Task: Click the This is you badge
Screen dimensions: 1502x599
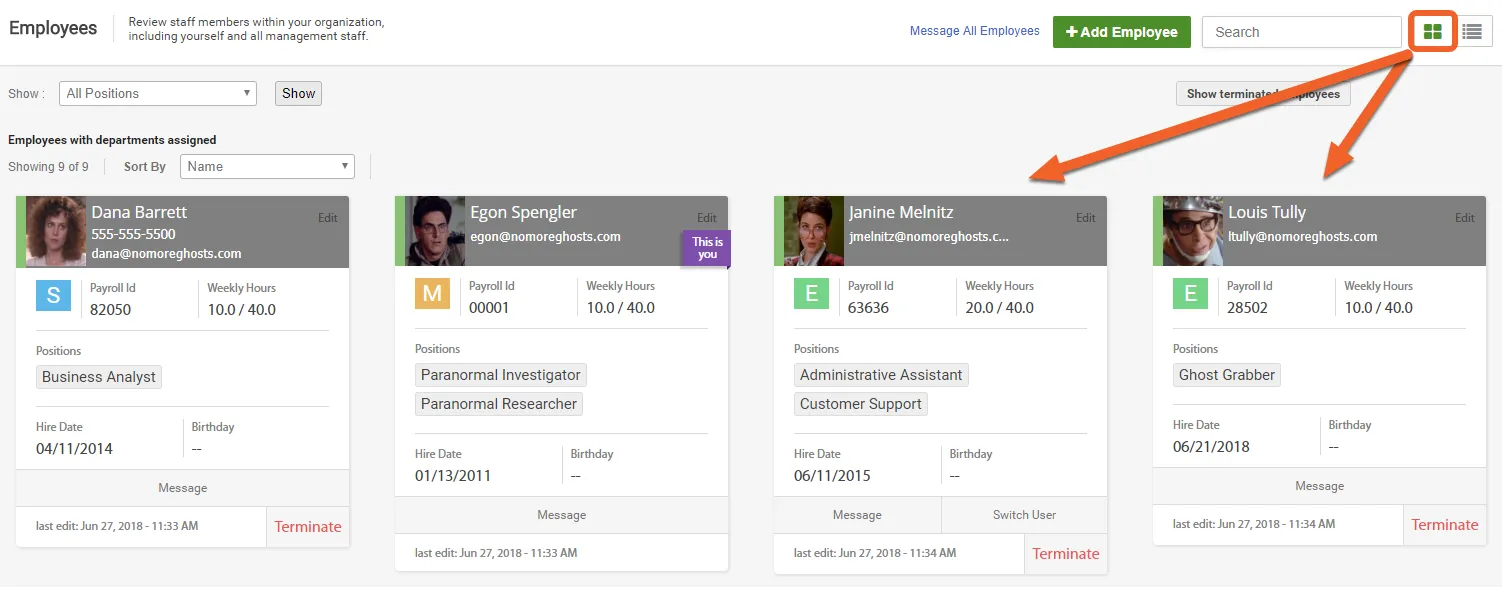Action: point(707,248)
